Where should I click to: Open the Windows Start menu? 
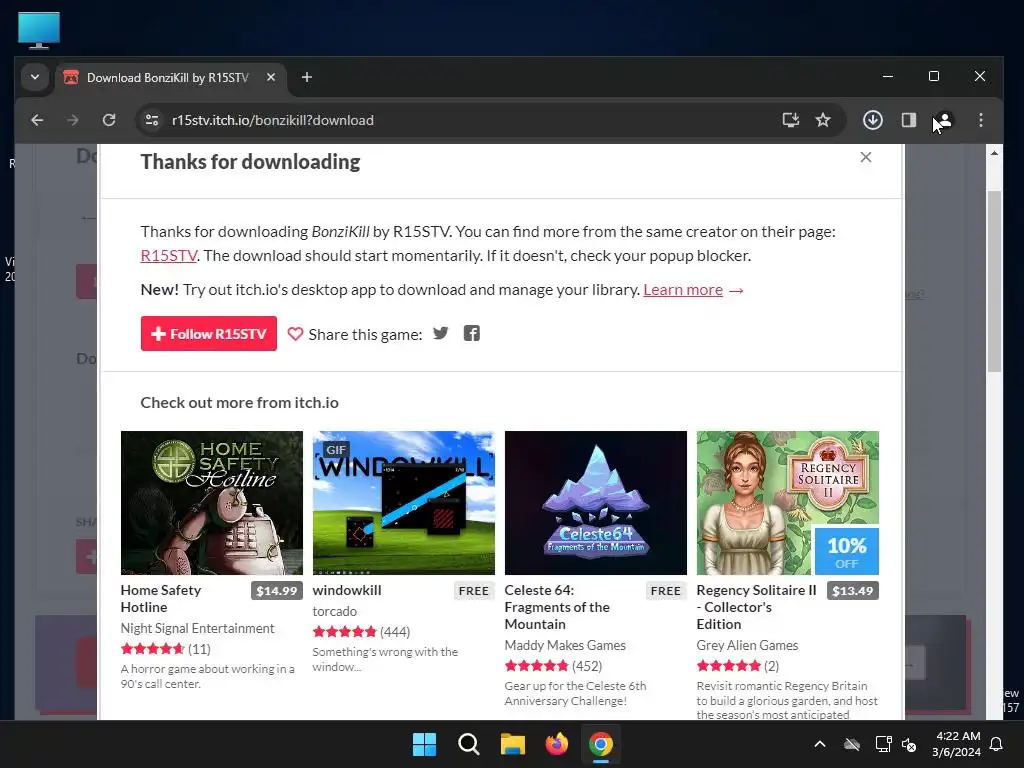pos(424,744)
